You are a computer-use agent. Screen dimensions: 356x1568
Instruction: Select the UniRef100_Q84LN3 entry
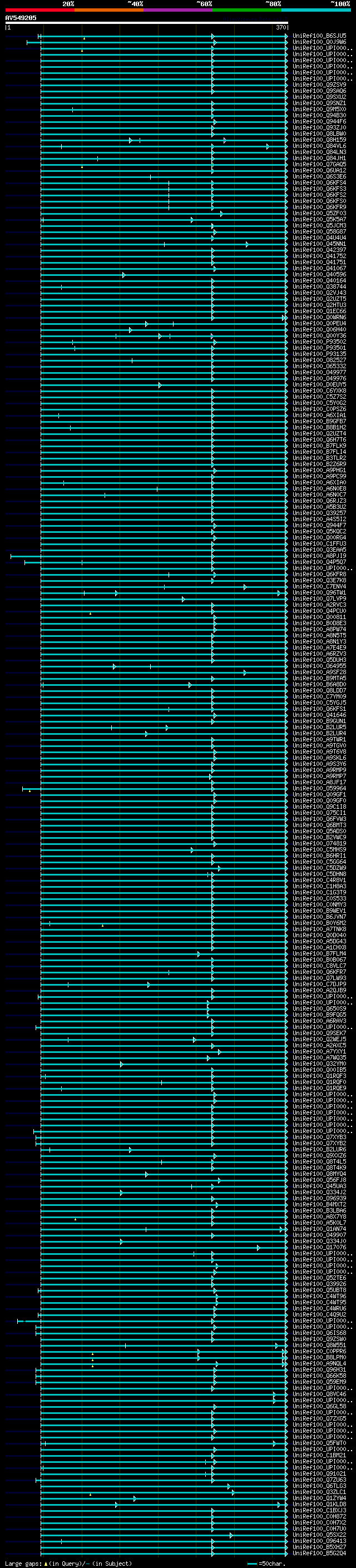coord(319,151)
